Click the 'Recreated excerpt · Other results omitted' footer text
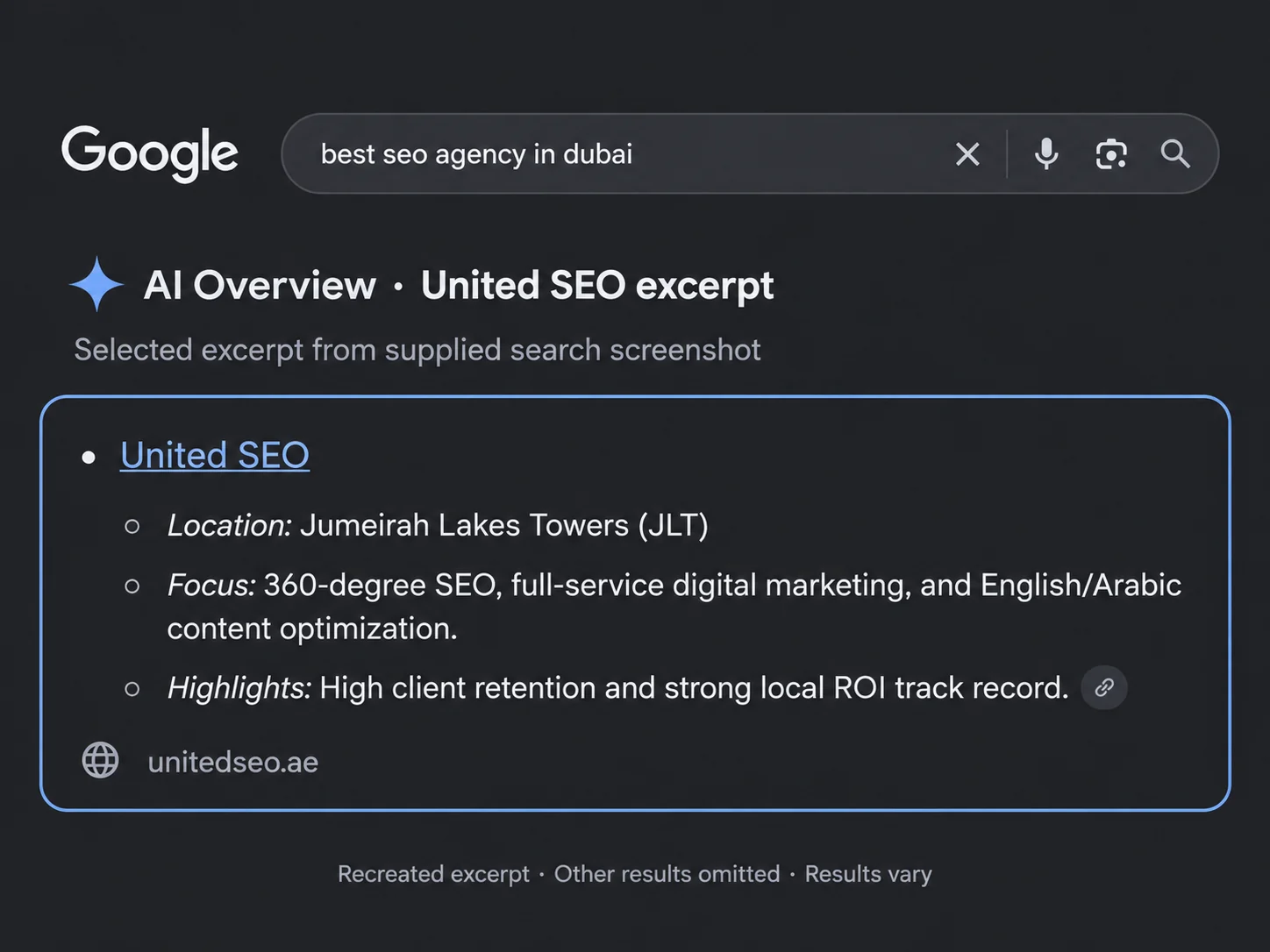Screen dimensions: 1270x952 [635, 874]
